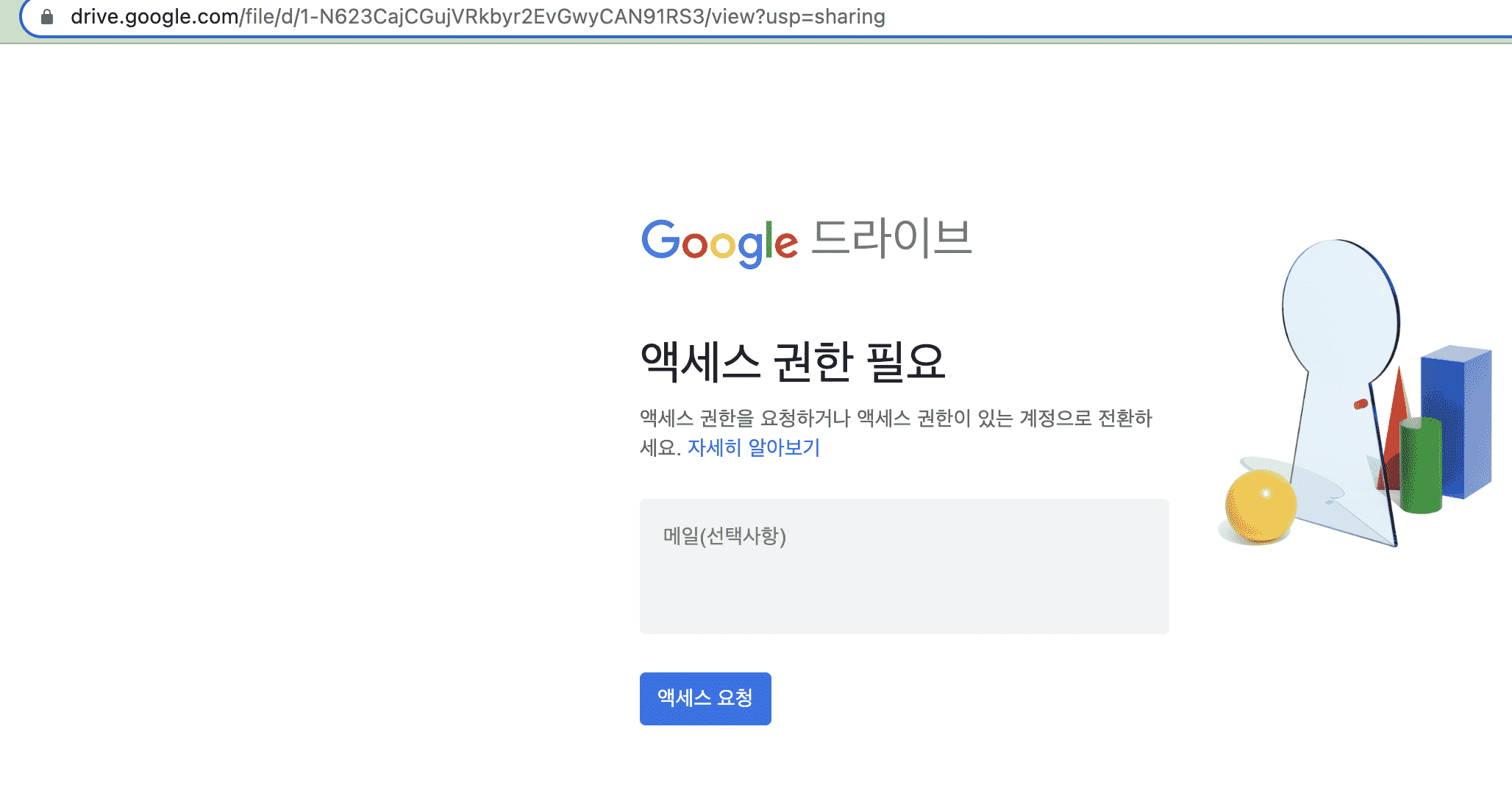Open the 자세히 알아보기 link

click(754, 447)
